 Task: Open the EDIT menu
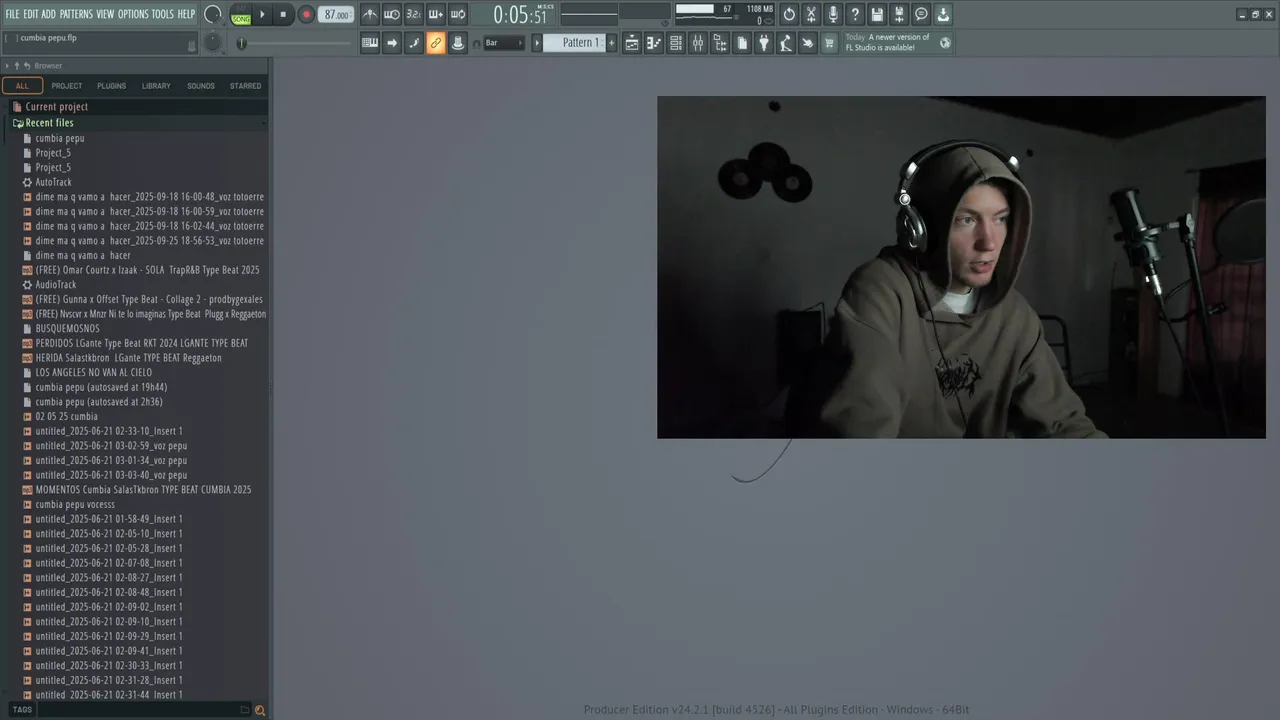(x=31, y=14)
